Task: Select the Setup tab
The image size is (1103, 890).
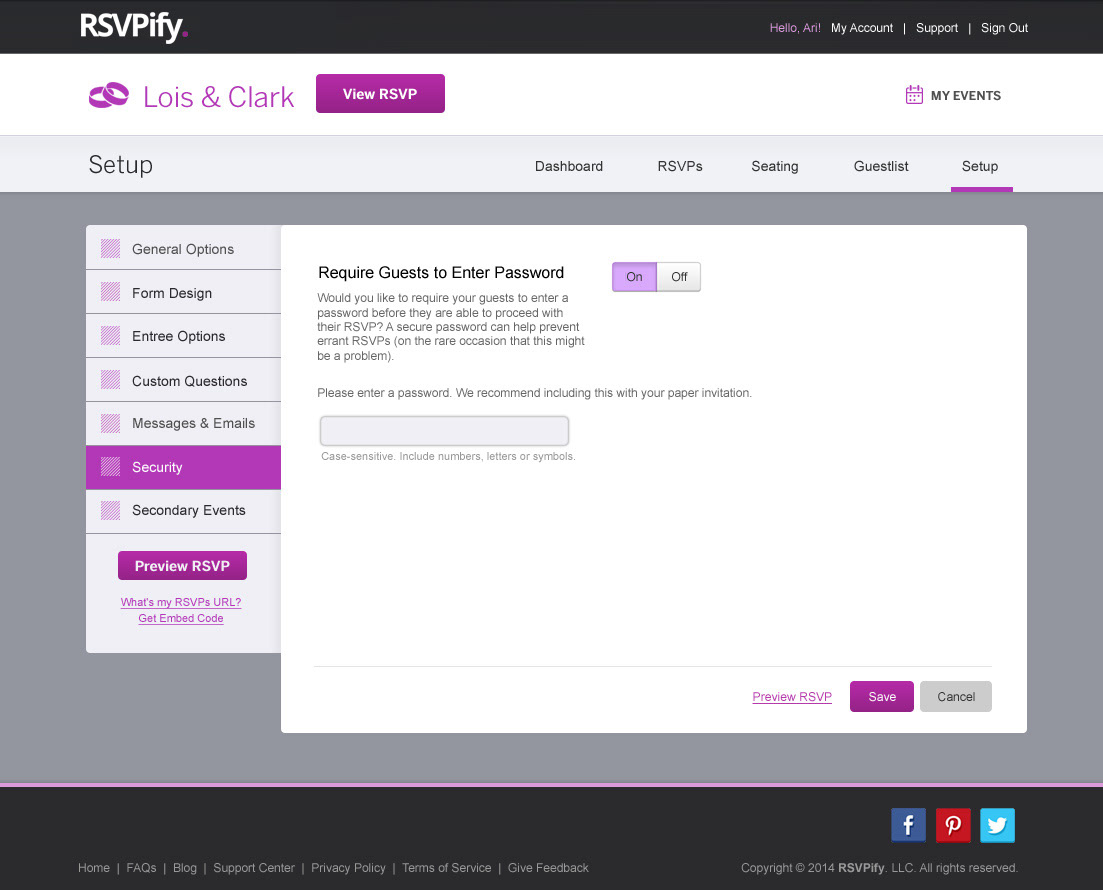Action: tap(980, 166)
